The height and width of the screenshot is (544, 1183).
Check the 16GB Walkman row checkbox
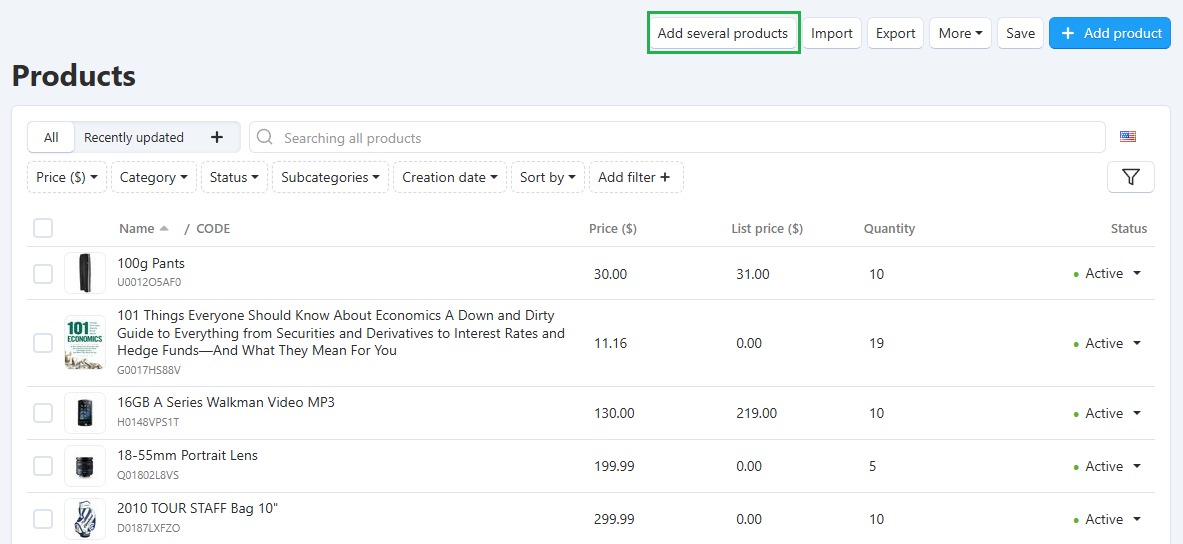(x=43, y=413)
